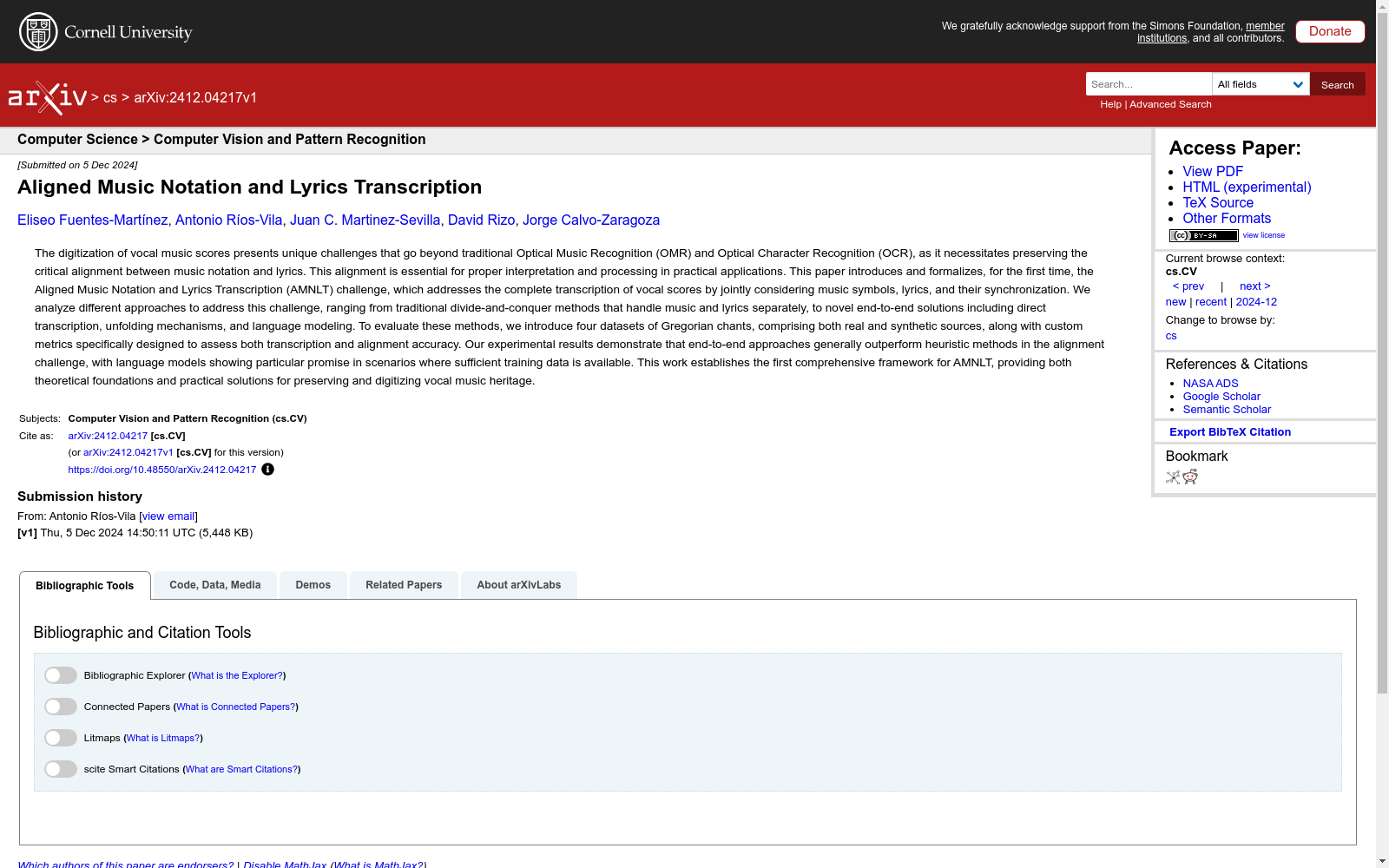Screen dimensions: 1389x868
Task: Open the new cs.CV listings
Action: coord(1175,302)
